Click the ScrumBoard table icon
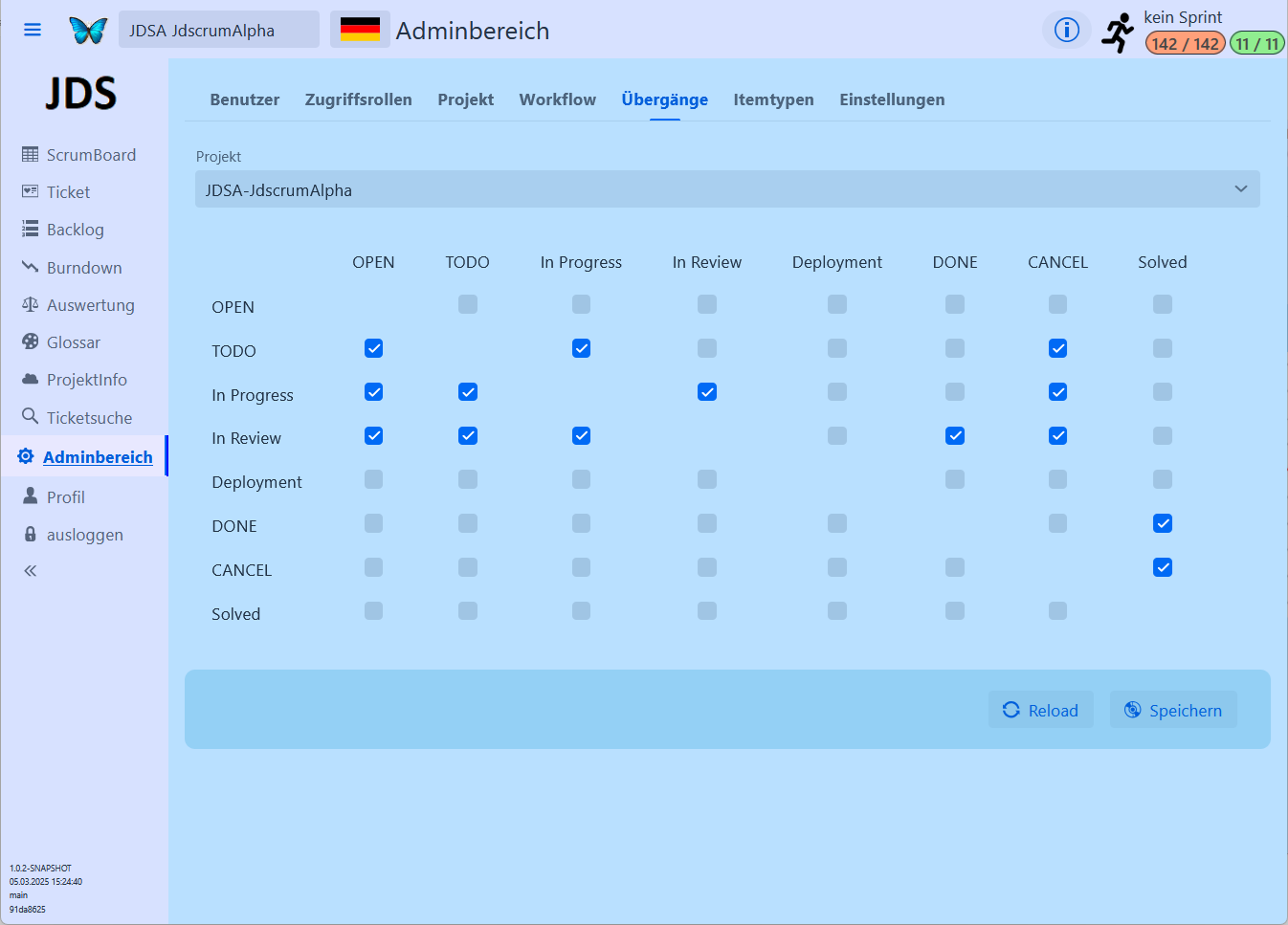Viewport: 1288px width, 925px height. click(31, 154)
